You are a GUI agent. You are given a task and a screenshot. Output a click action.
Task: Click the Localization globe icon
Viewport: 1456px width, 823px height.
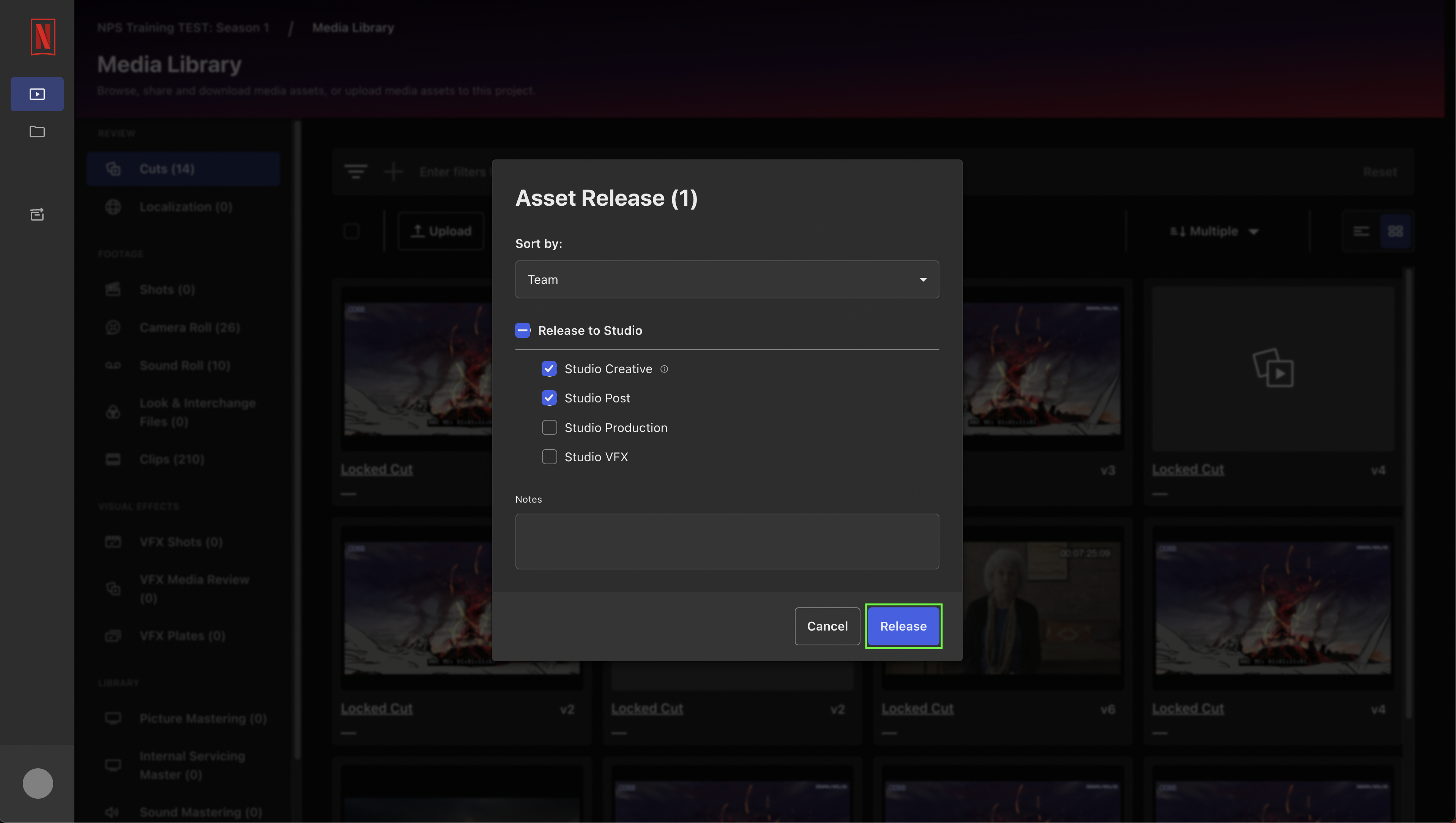113,207
